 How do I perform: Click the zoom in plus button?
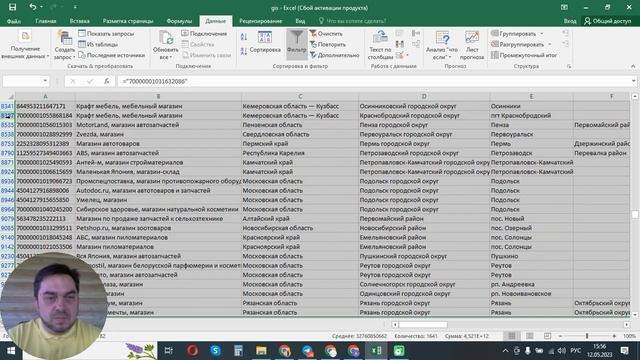pyautogui.click(x=614, y=336)
